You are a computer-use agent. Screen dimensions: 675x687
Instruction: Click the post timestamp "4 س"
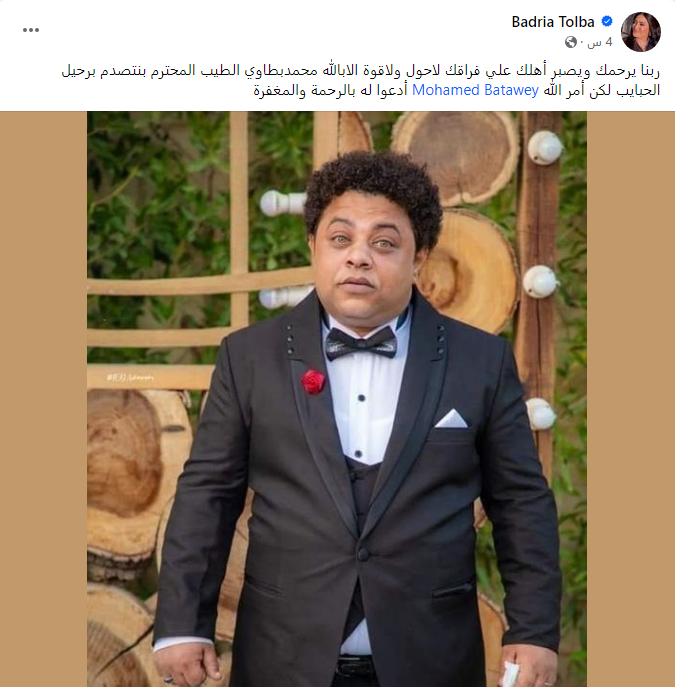click(x=600, y=42)
